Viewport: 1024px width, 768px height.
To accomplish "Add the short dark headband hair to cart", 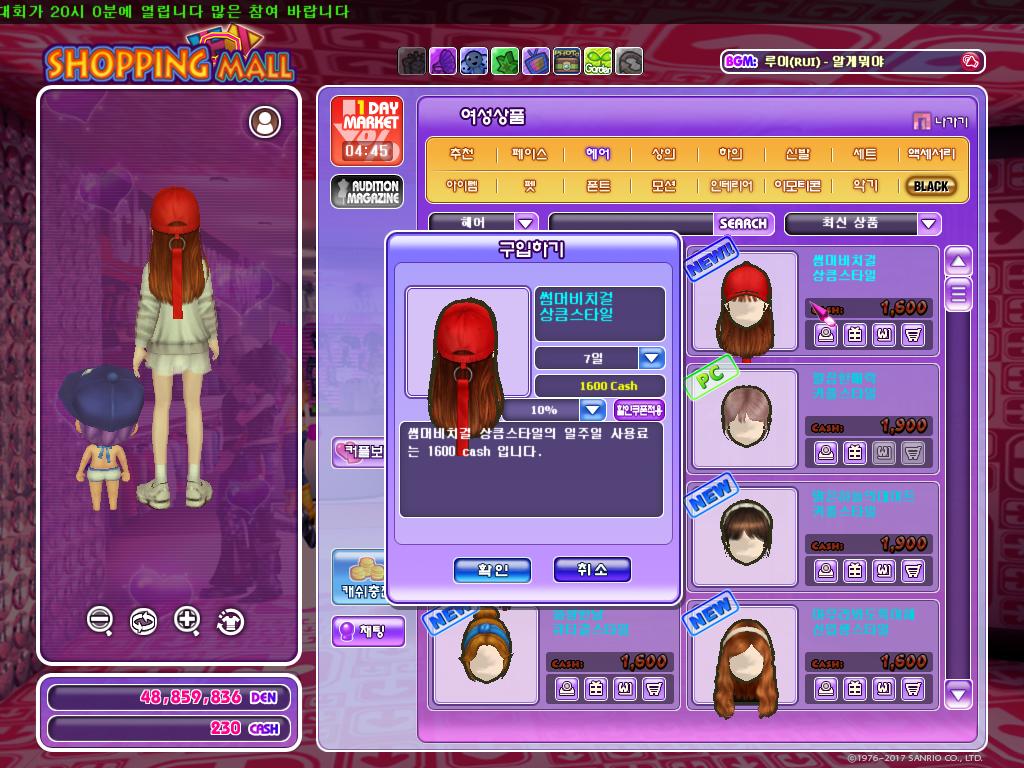I will click(x=913, y=571).
